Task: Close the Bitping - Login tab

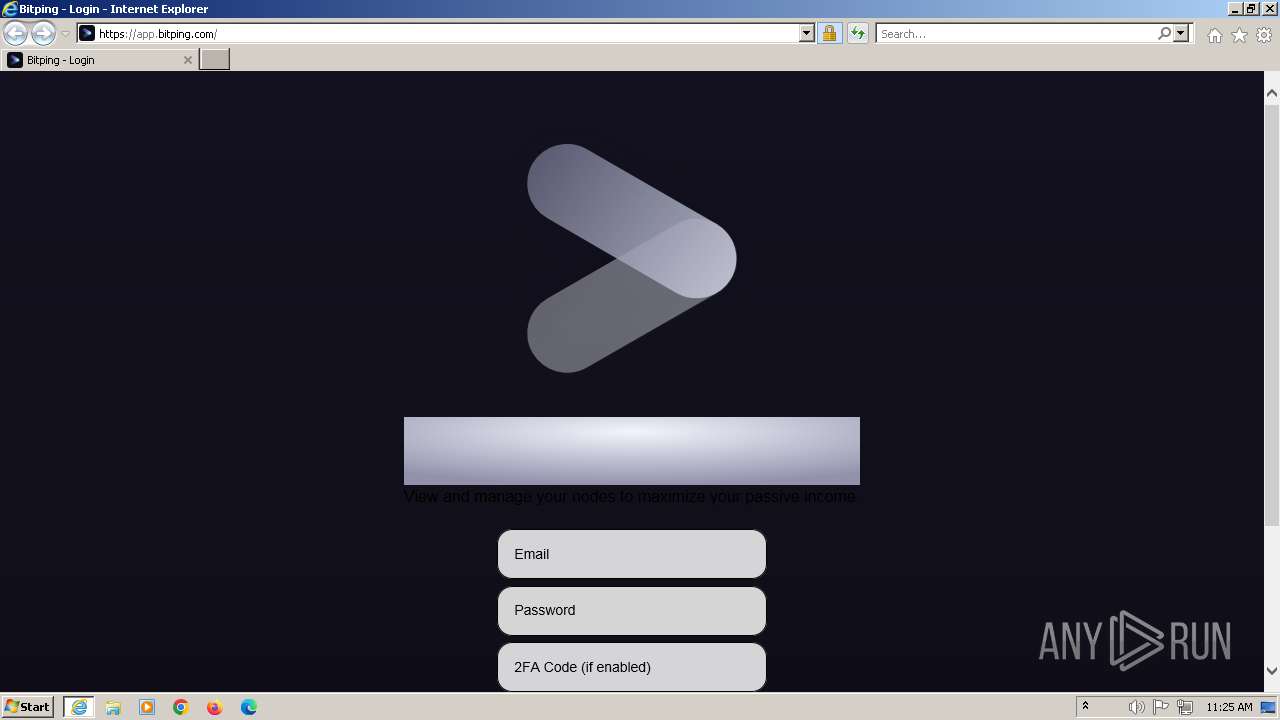Action: (187, 60)
